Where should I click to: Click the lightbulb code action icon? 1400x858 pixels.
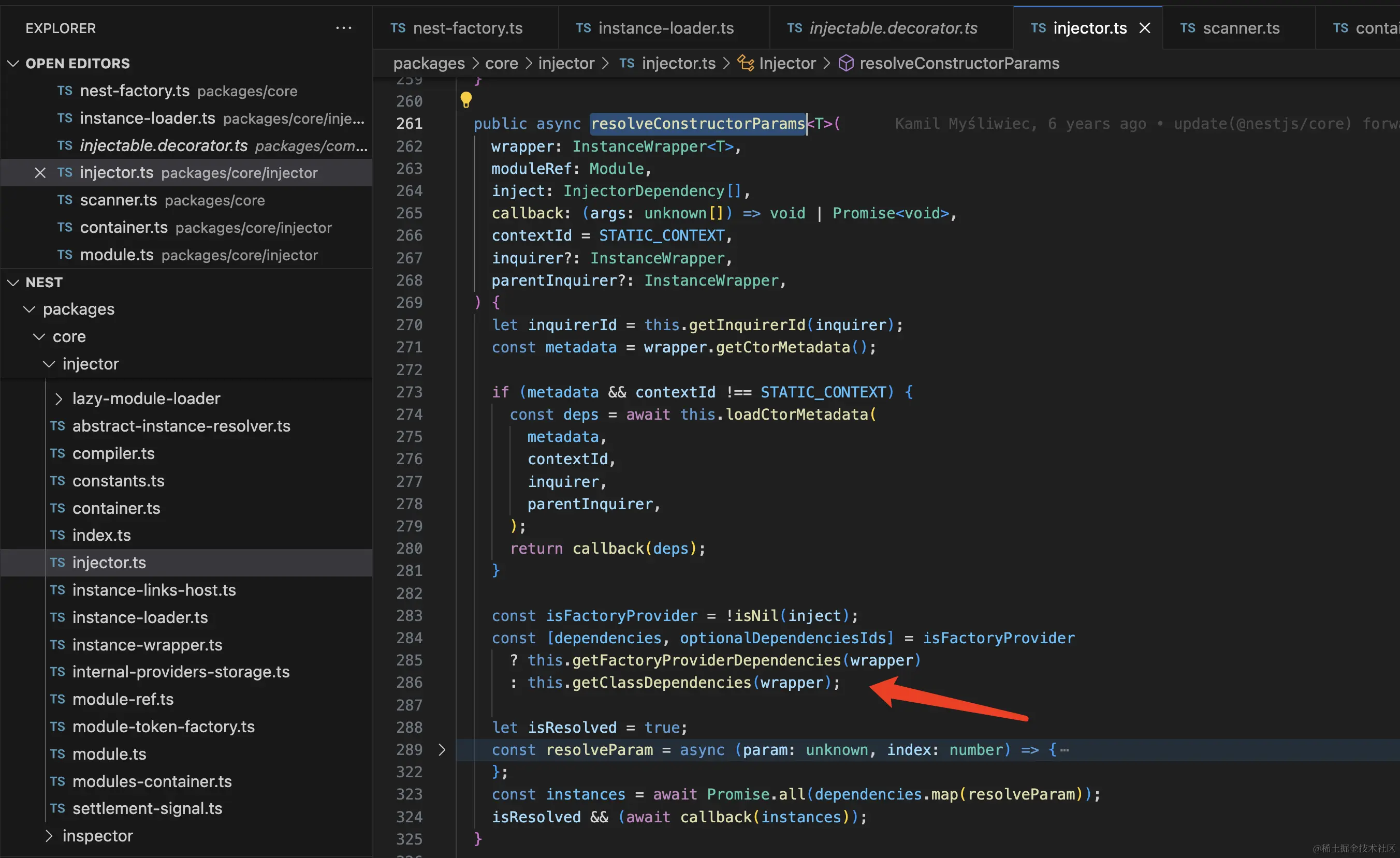[466, 100]
